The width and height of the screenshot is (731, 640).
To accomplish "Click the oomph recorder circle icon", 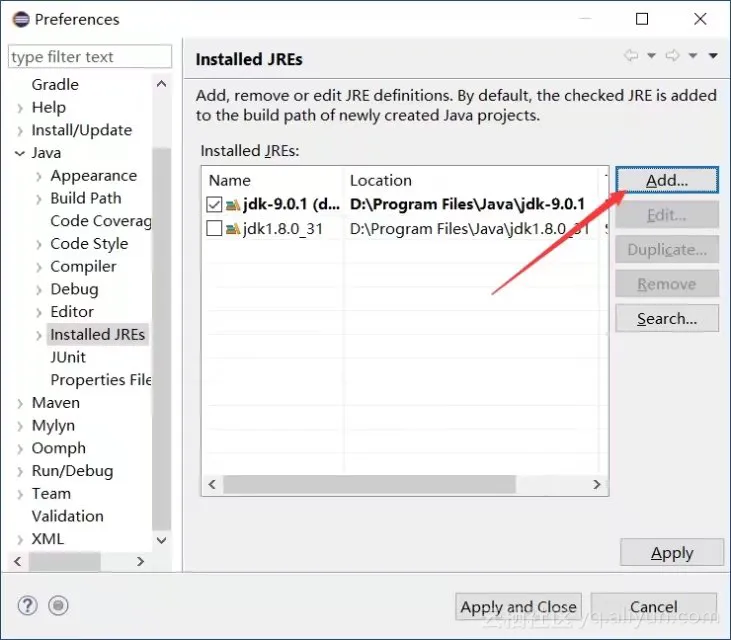I will click(x=58, y=606).
